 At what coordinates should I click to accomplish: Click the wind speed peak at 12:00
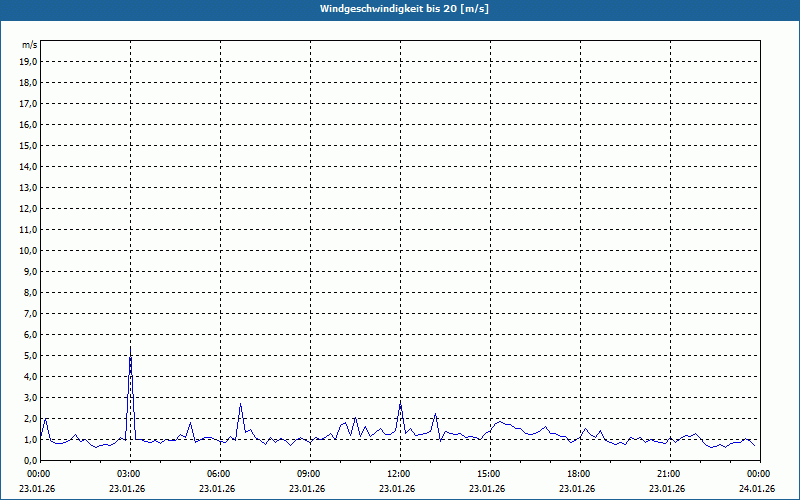pos(400,404)
